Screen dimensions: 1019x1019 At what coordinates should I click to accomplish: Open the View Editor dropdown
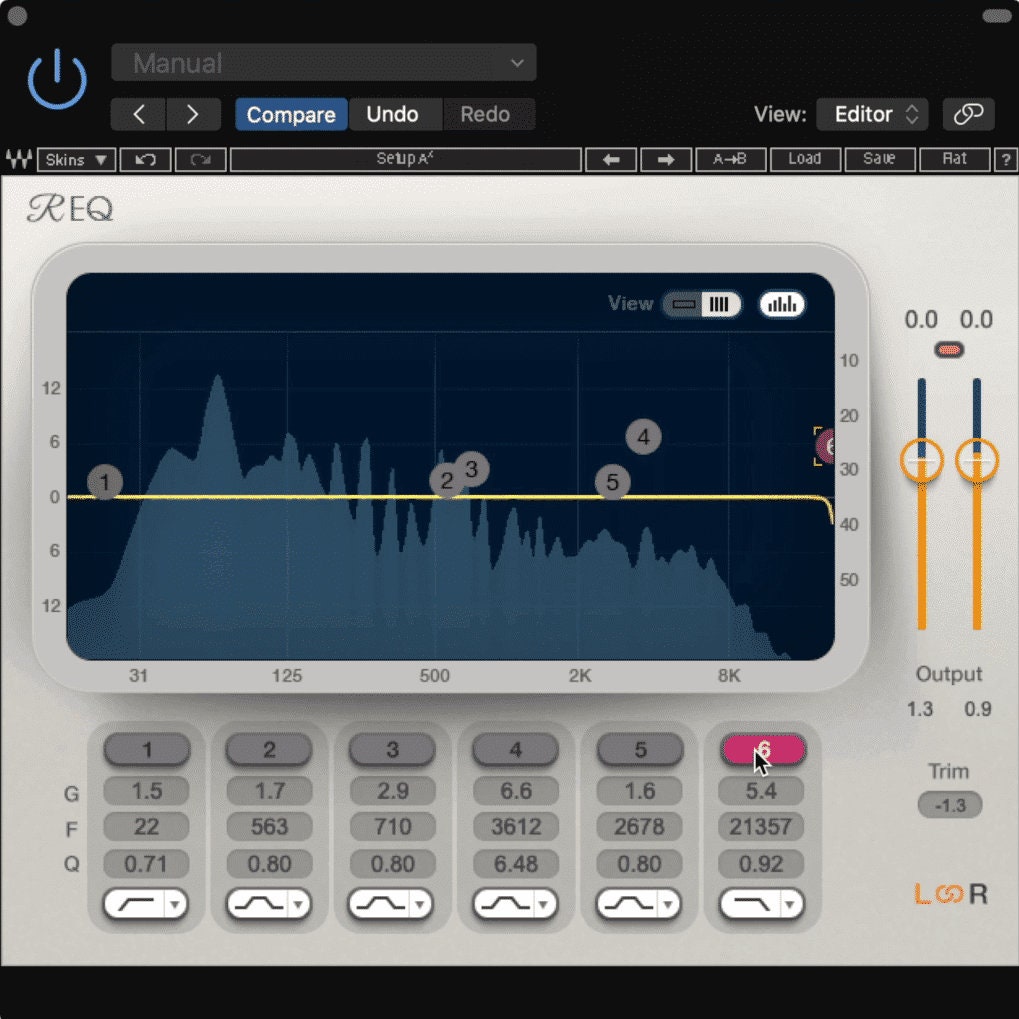[871, 114]
